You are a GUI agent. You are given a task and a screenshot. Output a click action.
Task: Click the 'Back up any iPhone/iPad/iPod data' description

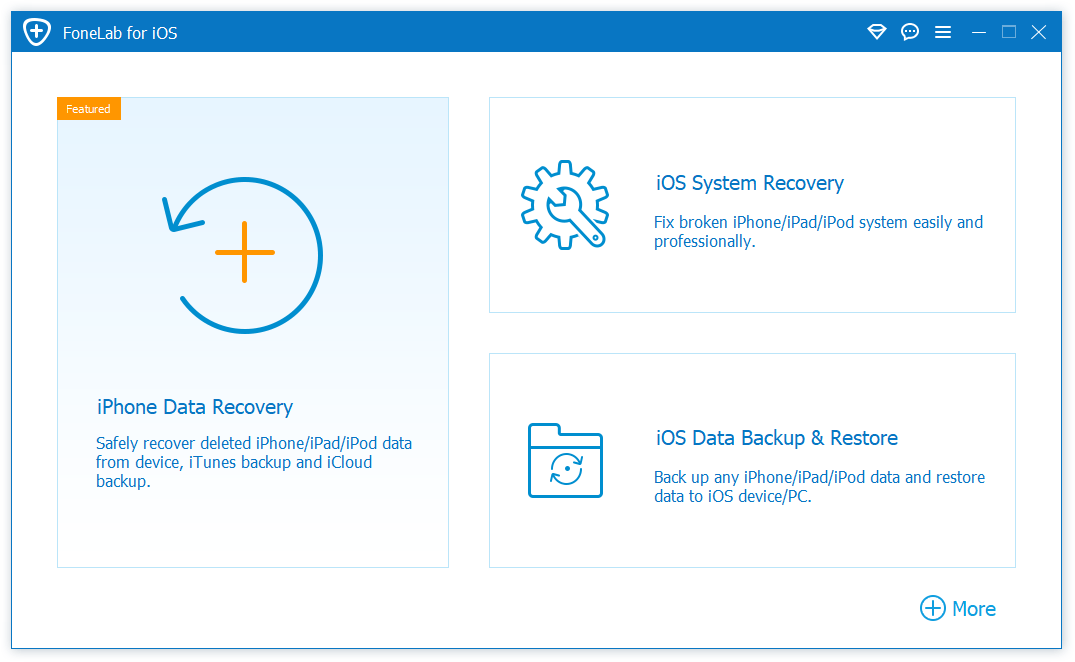point(819,487)
